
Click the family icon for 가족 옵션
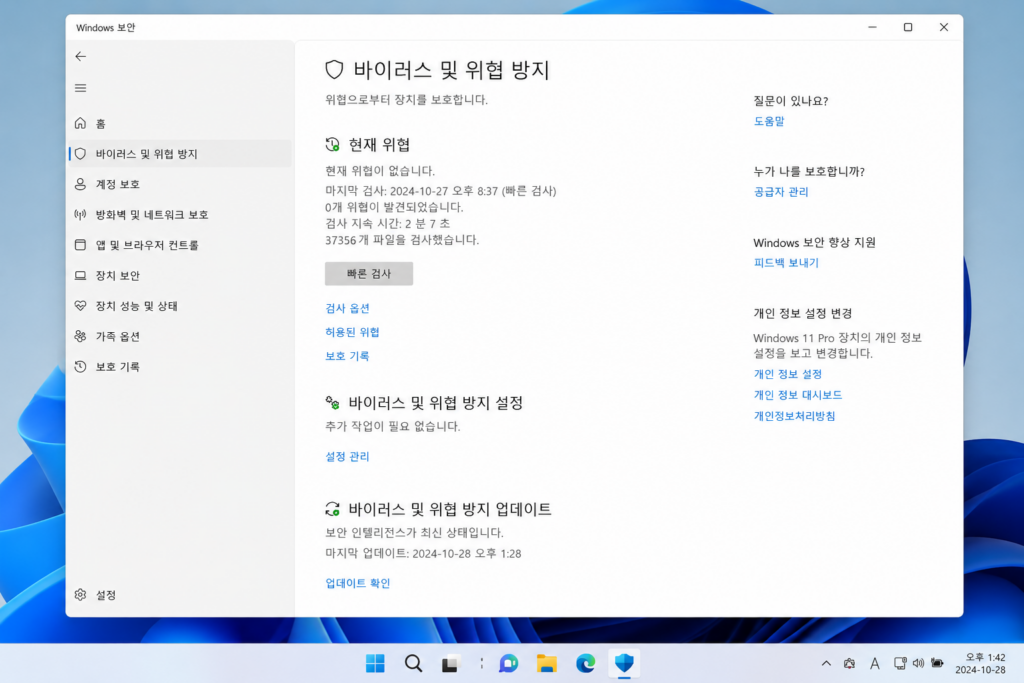pos(80,336)
